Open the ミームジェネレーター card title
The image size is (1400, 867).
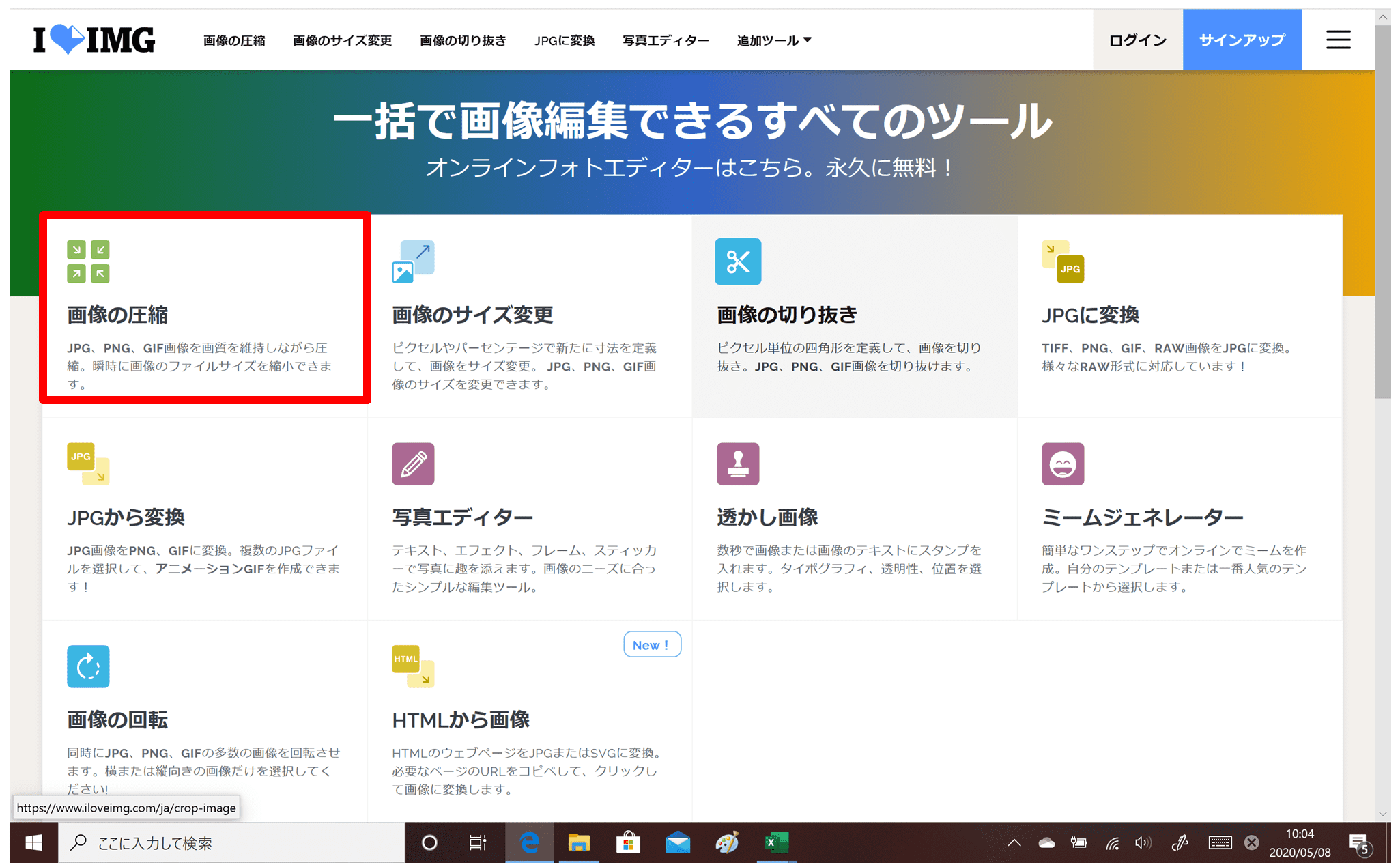click(1142, 517)
